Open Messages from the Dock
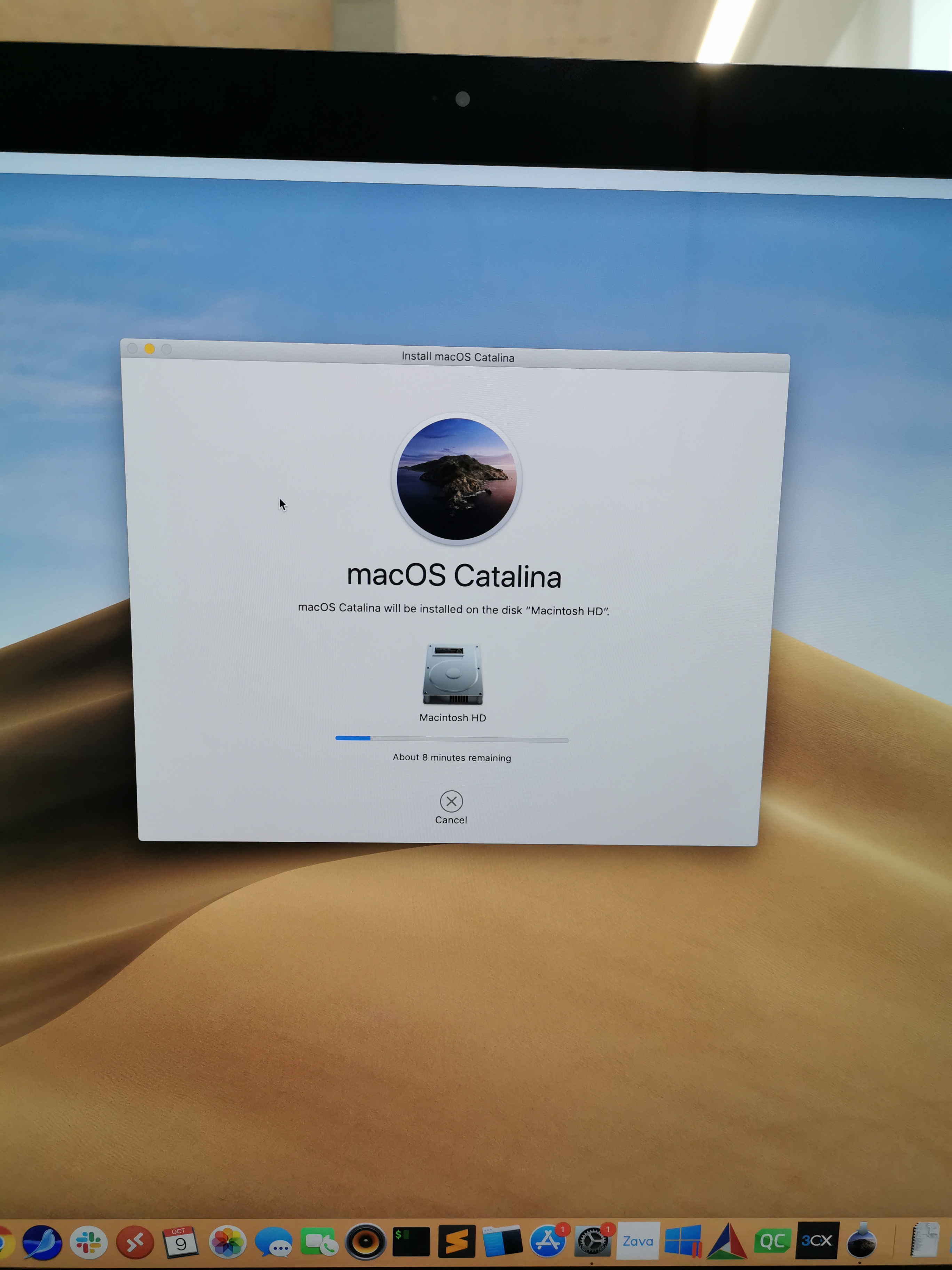952x1270 pixels. [273, 1243]
